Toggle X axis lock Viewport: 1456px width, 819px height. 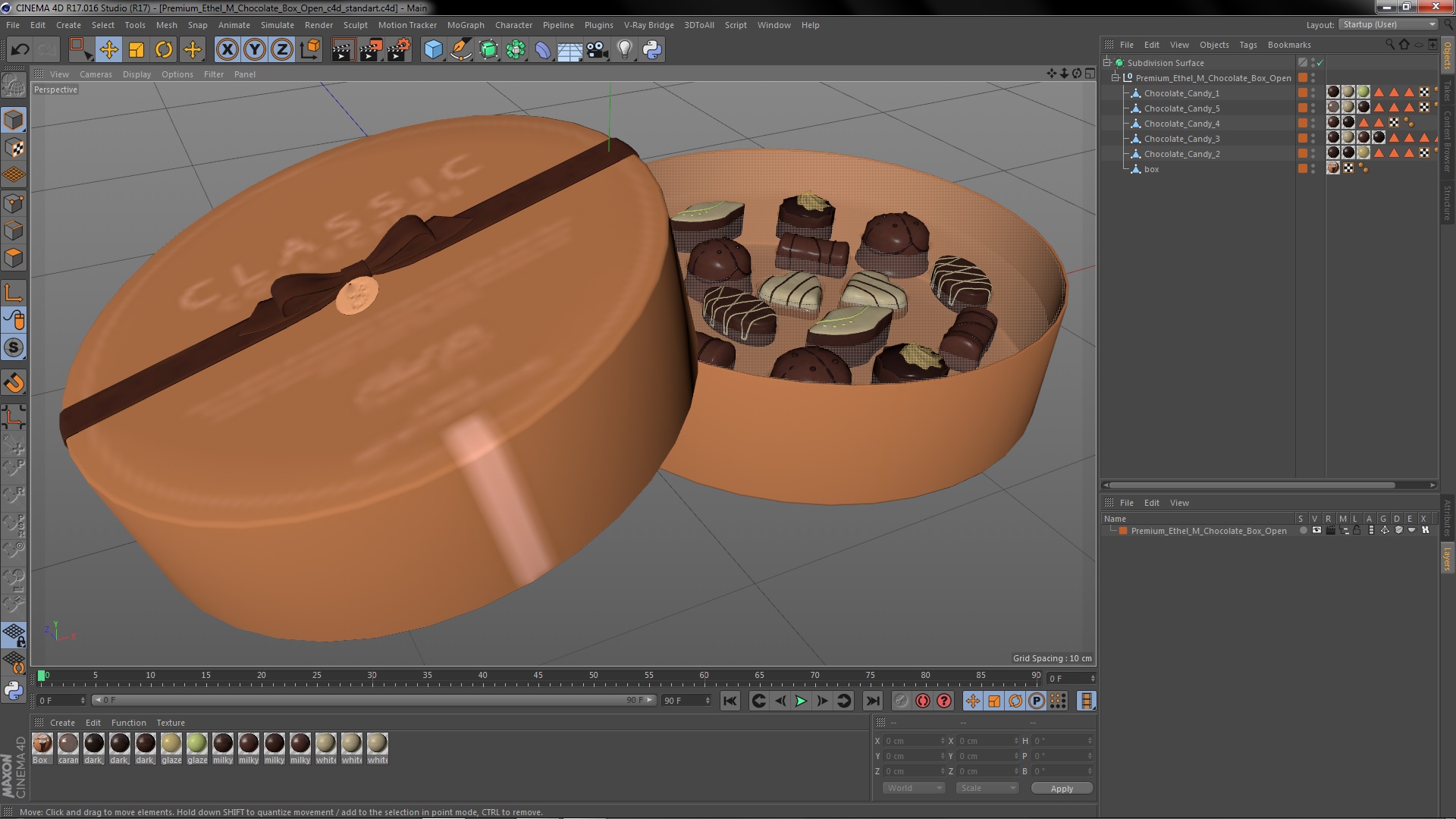click(x=227, y=50)
